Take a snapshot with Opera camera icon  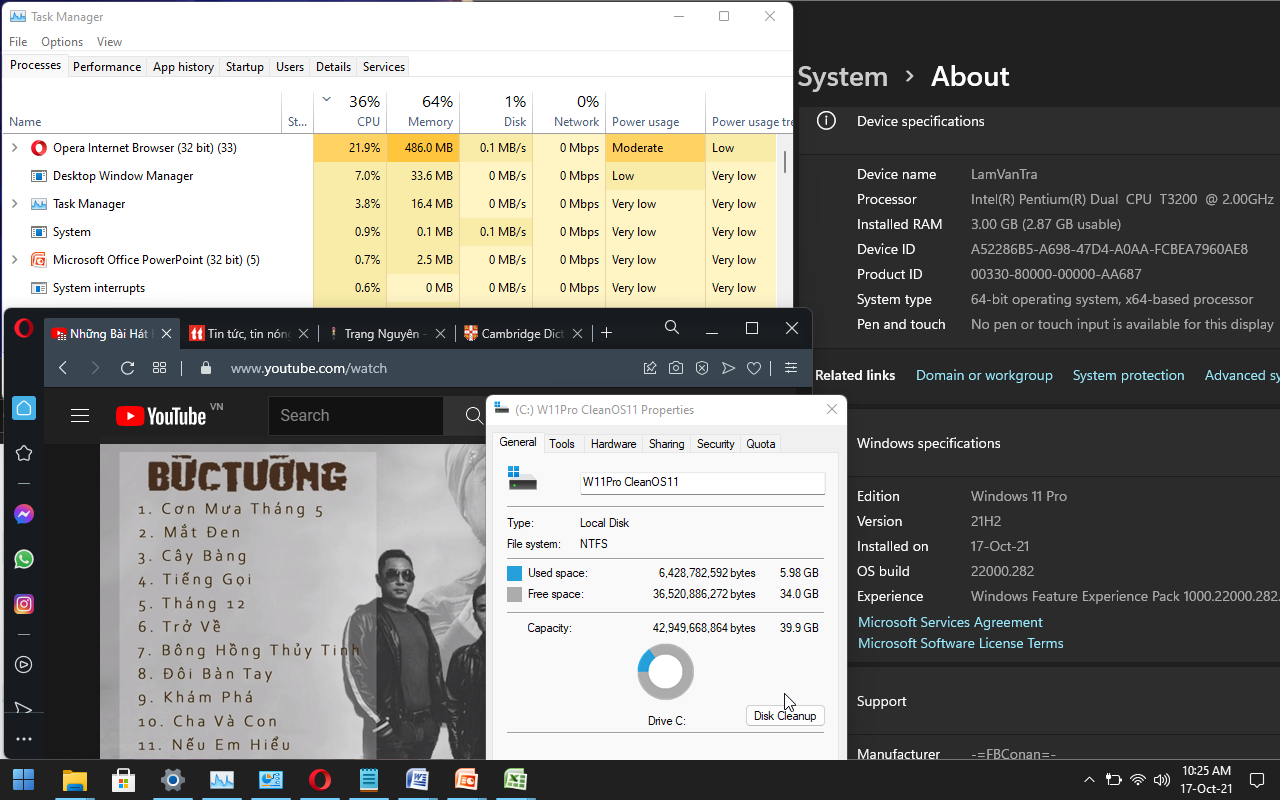coord(676,368)
